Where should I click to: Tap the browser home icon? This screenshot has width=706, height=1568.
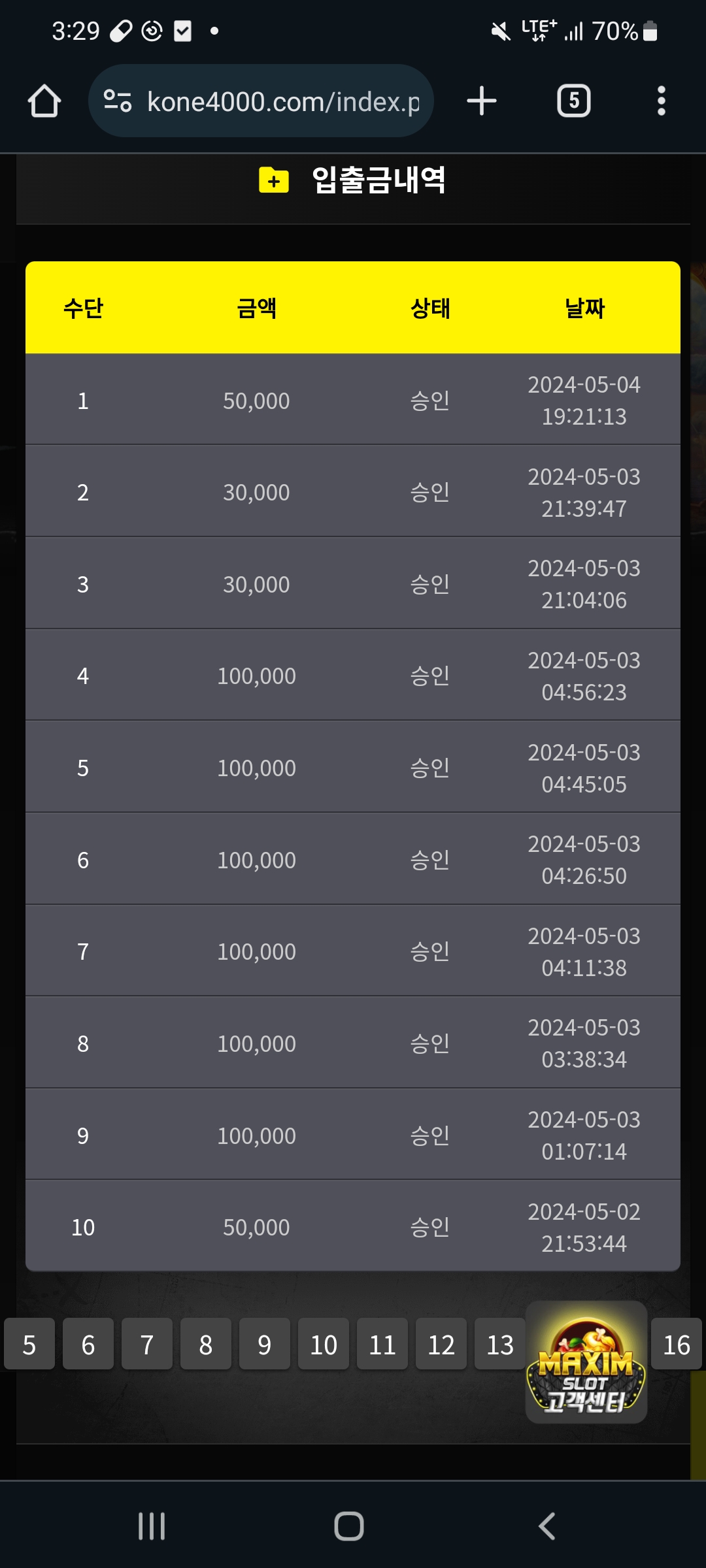44,101
